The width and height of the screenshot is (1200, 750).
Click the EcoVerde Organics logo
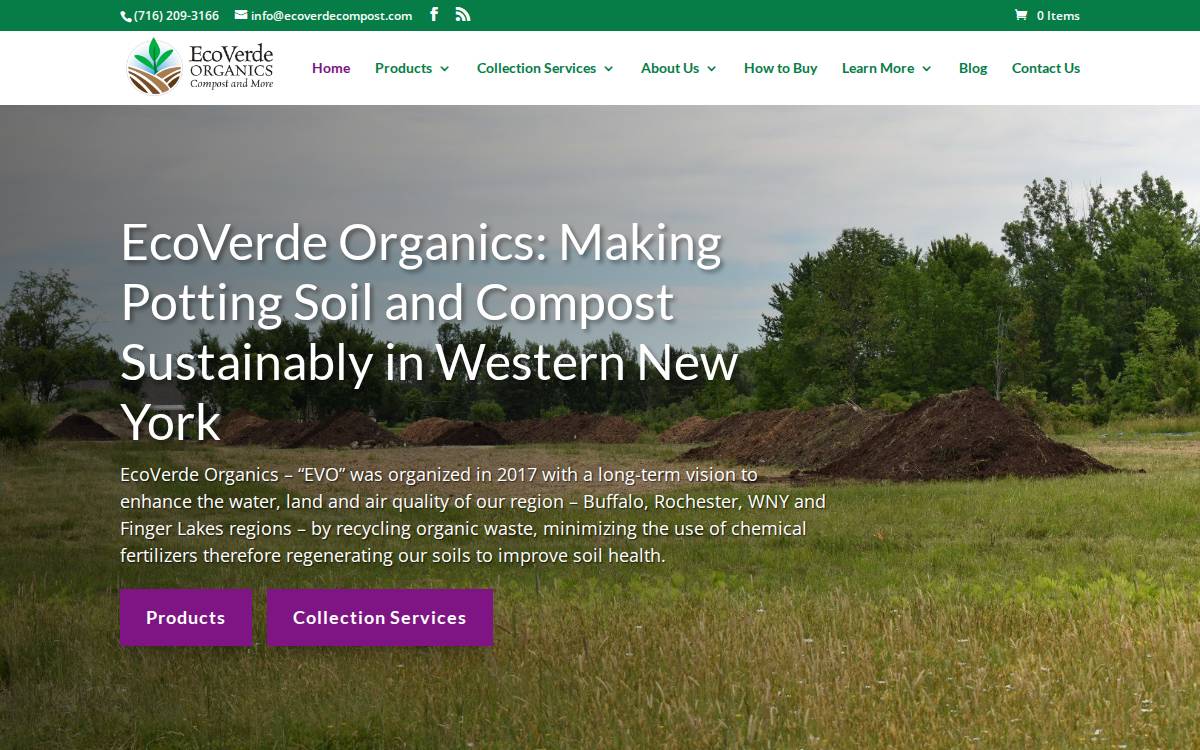[200, 67]
